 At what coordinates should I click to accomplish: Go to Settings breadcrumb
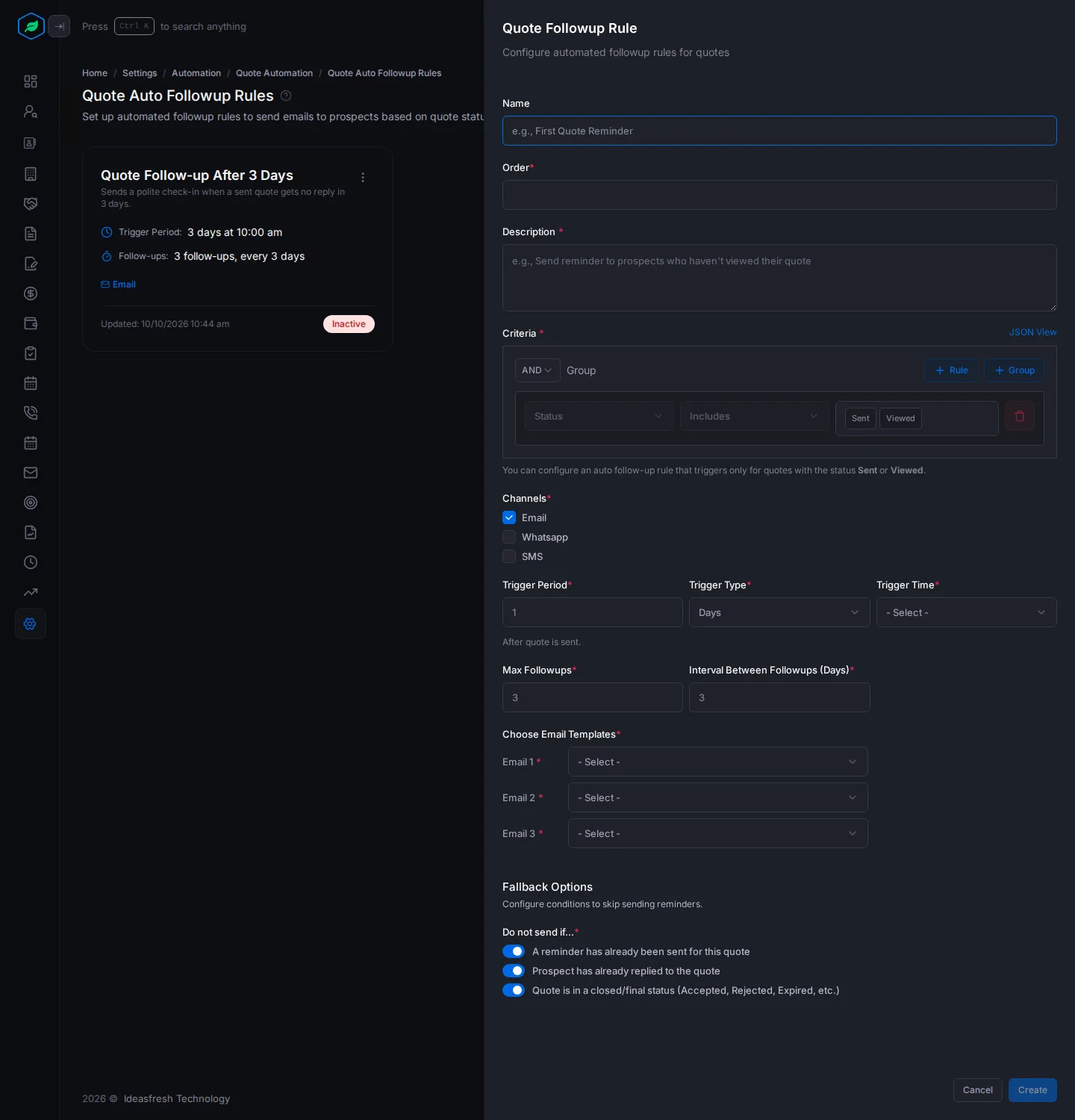point(140,73)
